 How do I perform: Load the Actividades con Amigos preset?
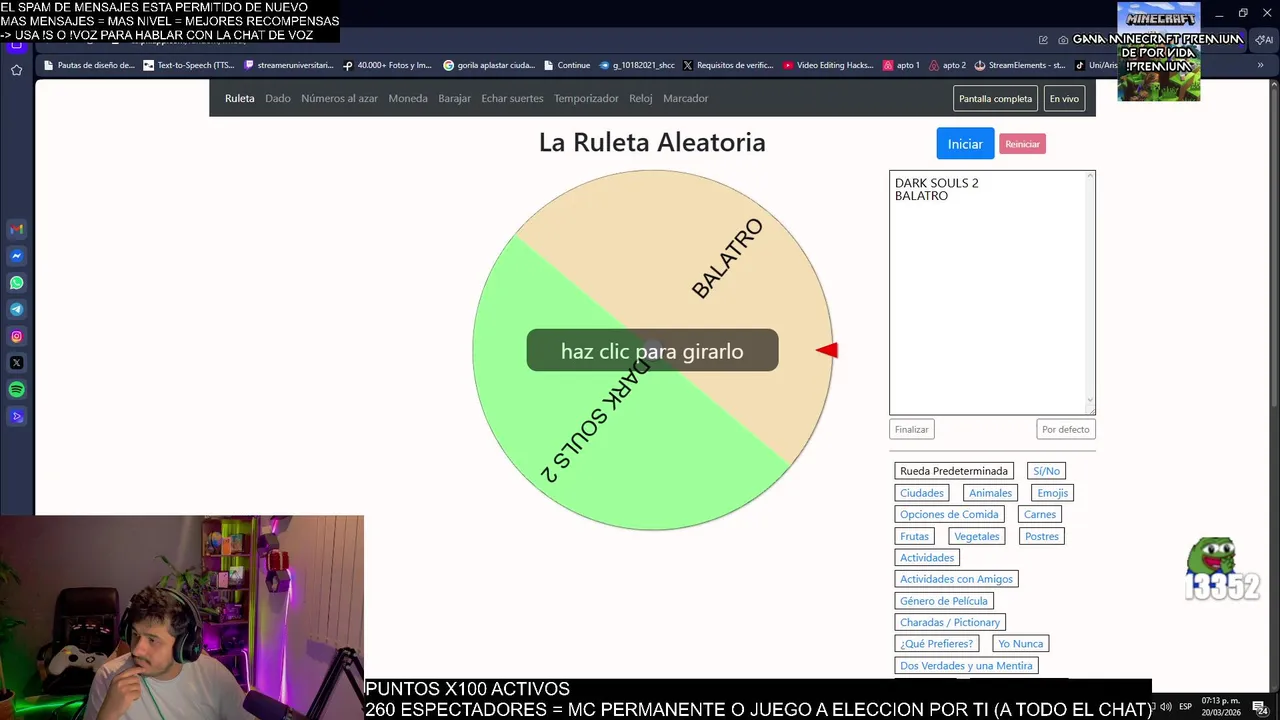click(x=956, y=579)
